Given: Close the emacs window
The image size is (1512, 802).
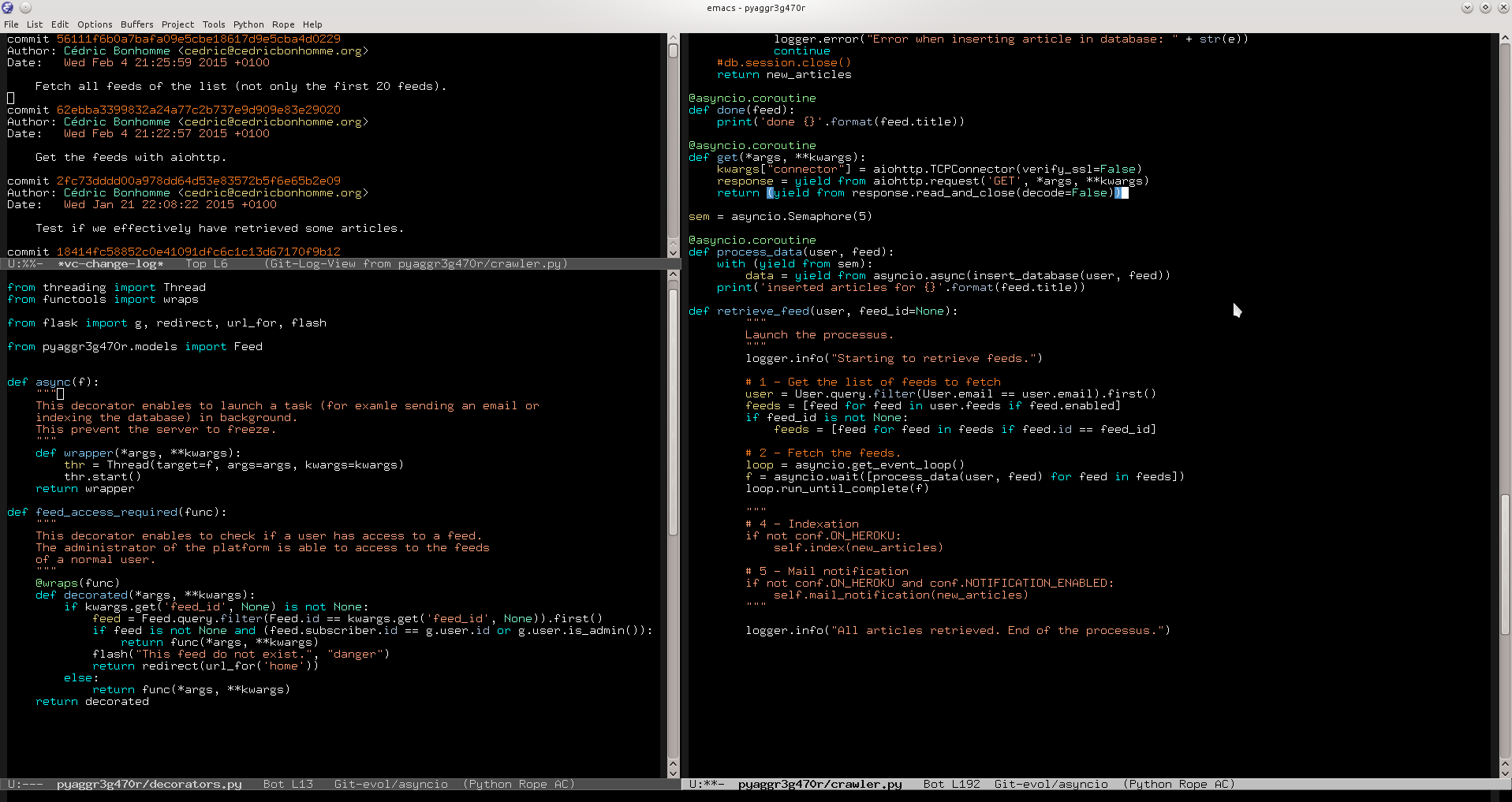Looking at the screenshot, I should 1503,8.
